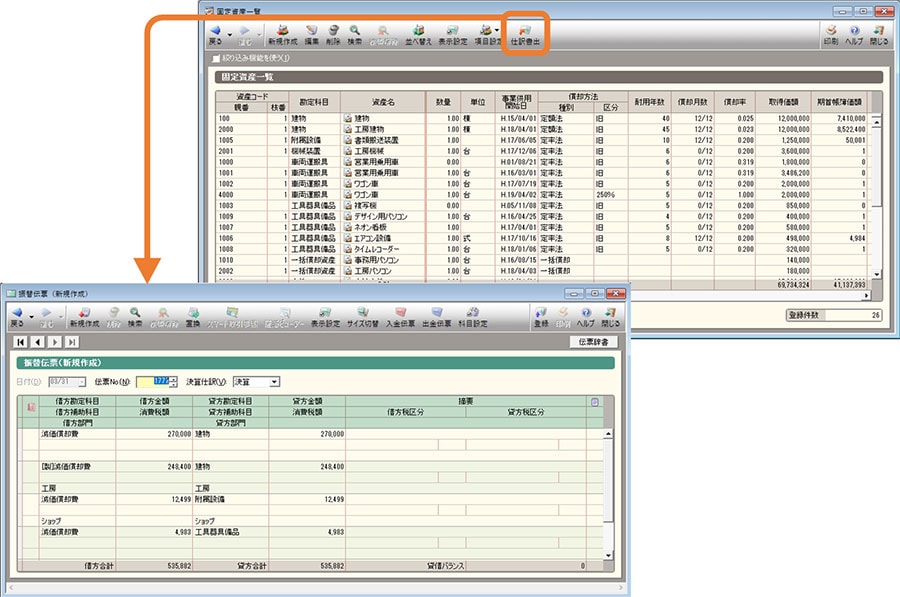This screenshot has width=900, height=597.
Task: Click 仕訳書出 journal export icon
Action: (x=525, y=34)
